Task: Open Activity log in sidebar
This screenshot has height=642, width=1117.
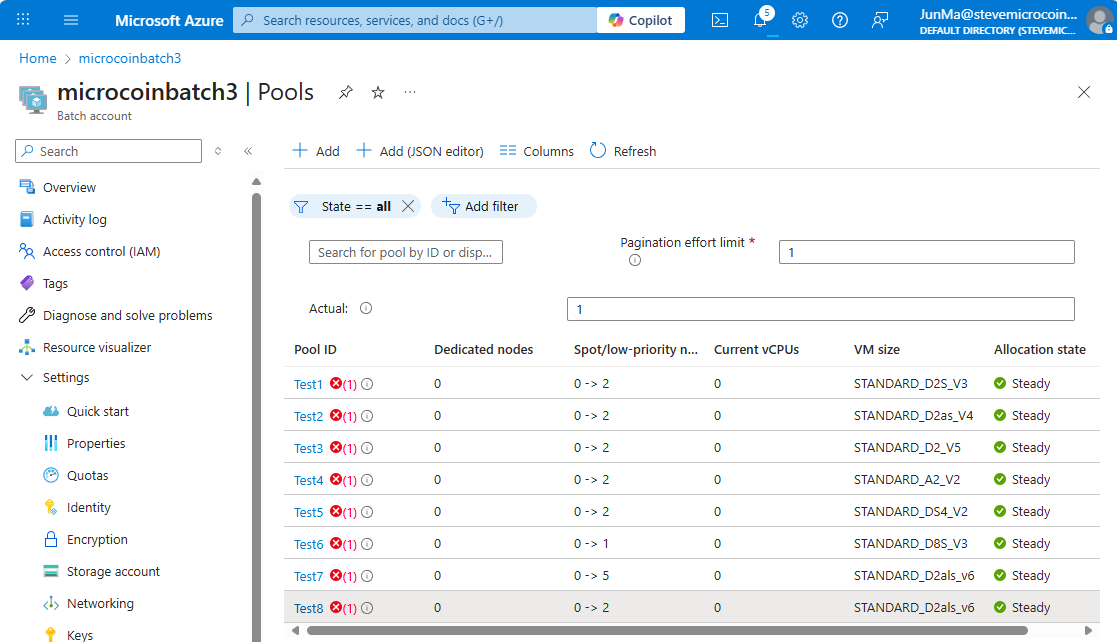Action: 75,219
